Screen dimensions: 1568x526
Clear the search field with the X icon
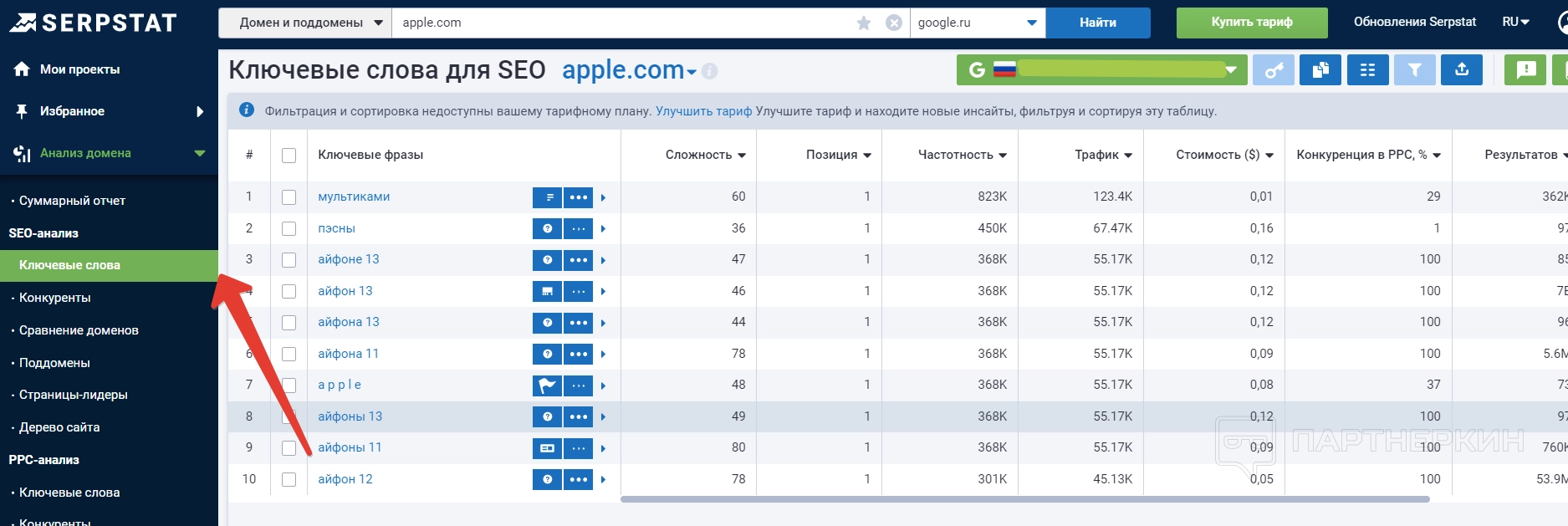pos(894,23)
